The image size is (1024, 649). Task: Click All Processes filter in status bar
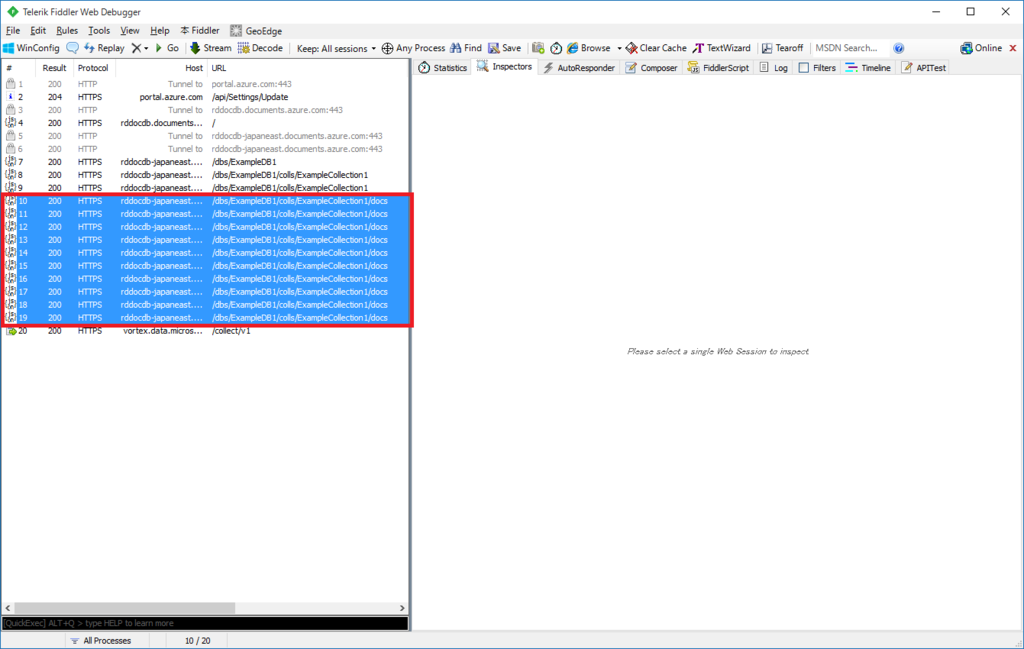(101, 641)
